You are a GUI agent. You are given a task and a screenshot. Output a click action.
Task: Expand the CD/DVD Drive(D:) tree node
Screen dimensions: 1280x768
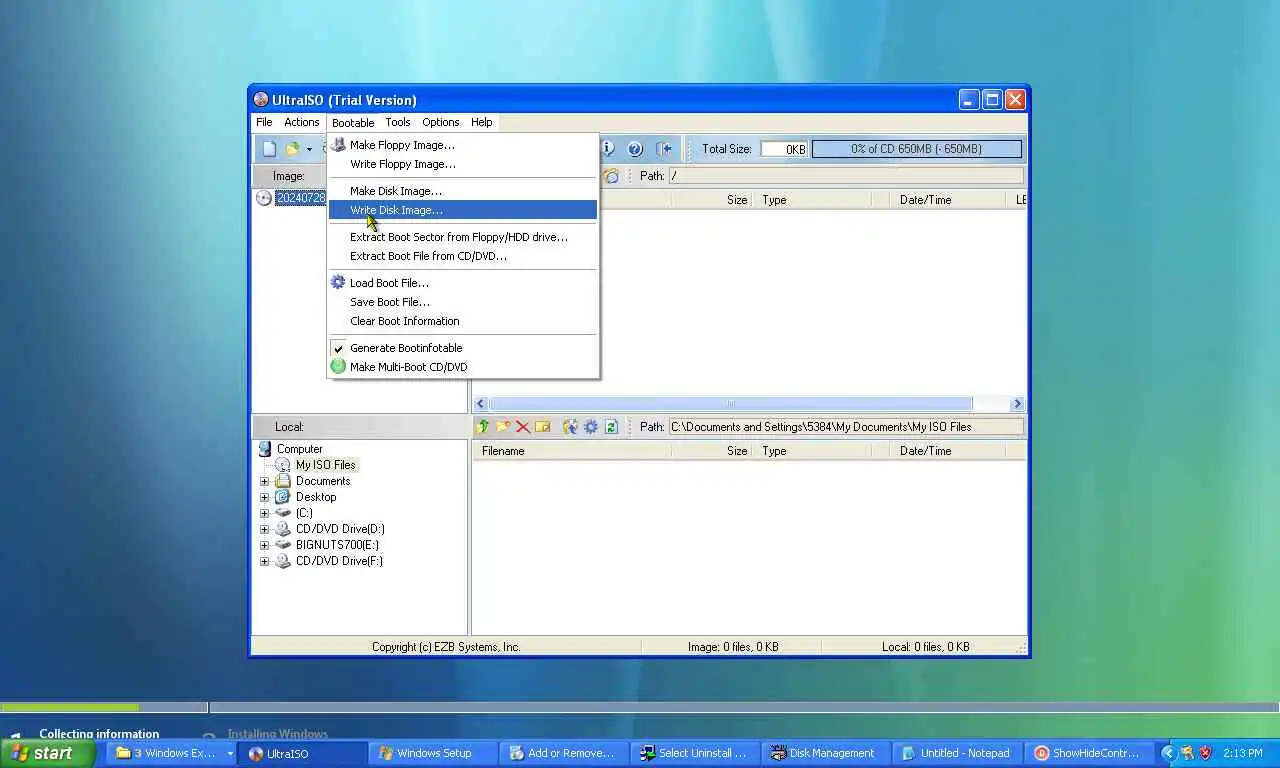(265, 529)
